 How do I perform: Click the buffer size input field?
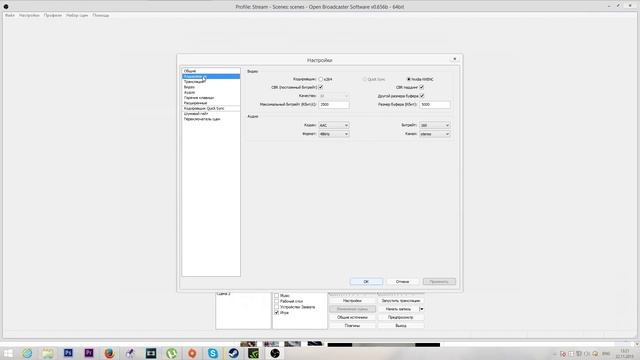tap(435, 104)
